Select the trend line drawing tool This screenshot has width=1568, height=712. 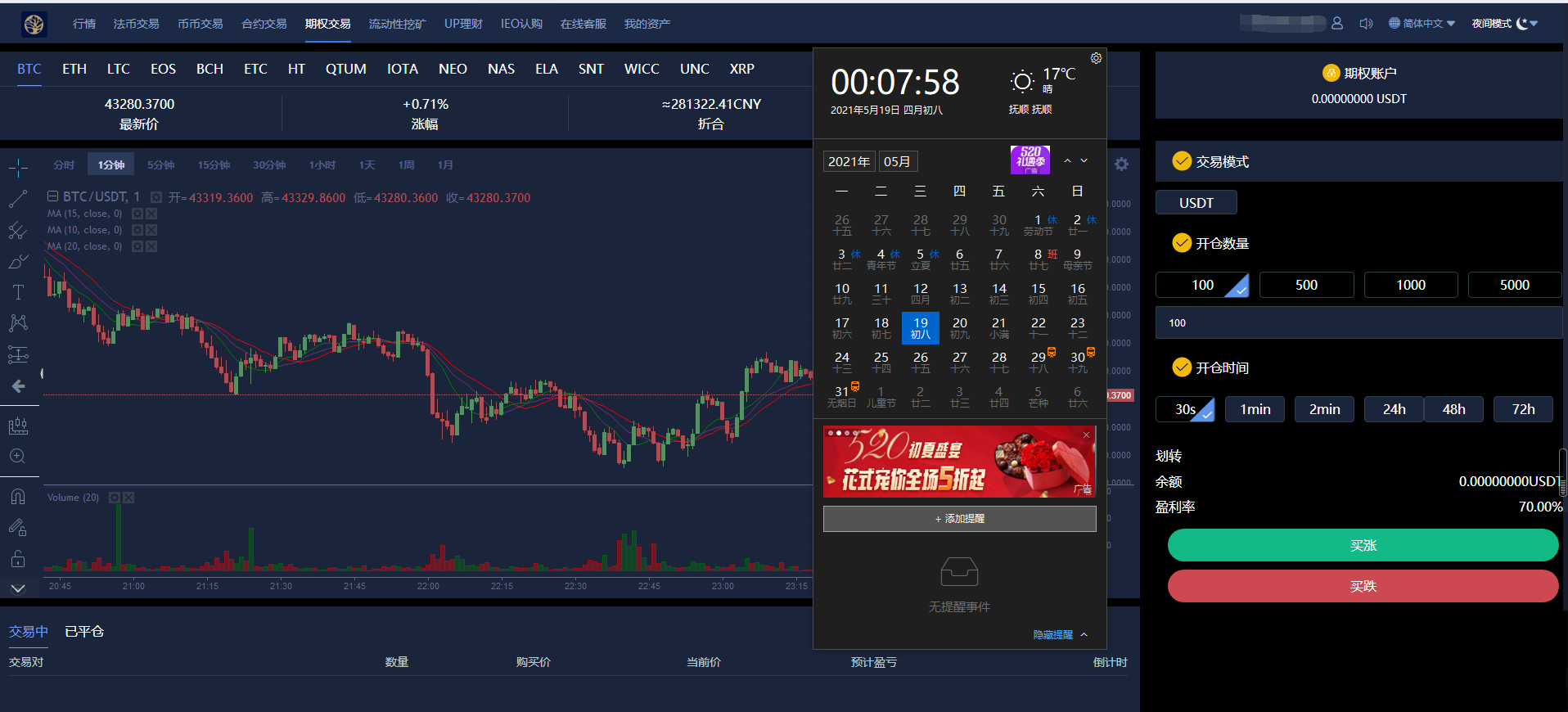click(x=18, y=199)
